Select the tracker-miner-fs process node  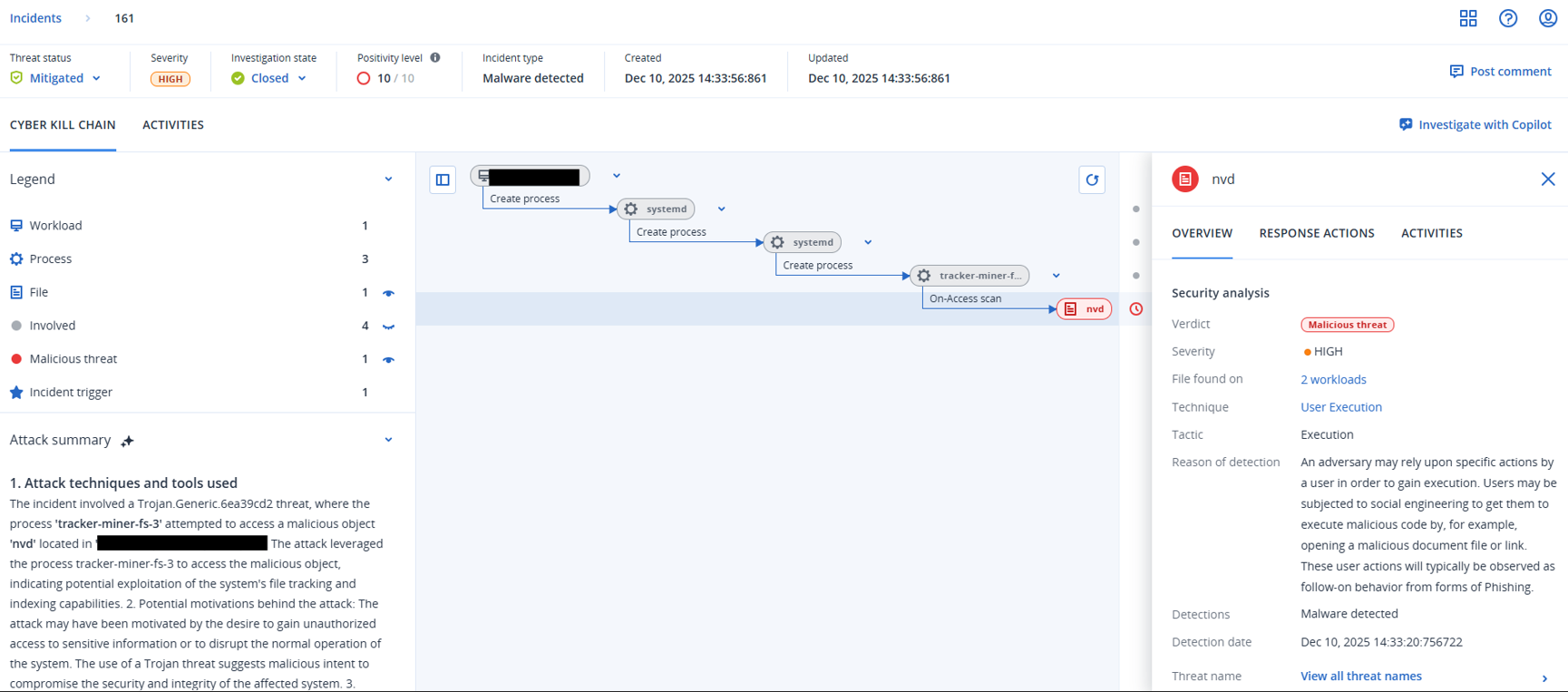969,276
